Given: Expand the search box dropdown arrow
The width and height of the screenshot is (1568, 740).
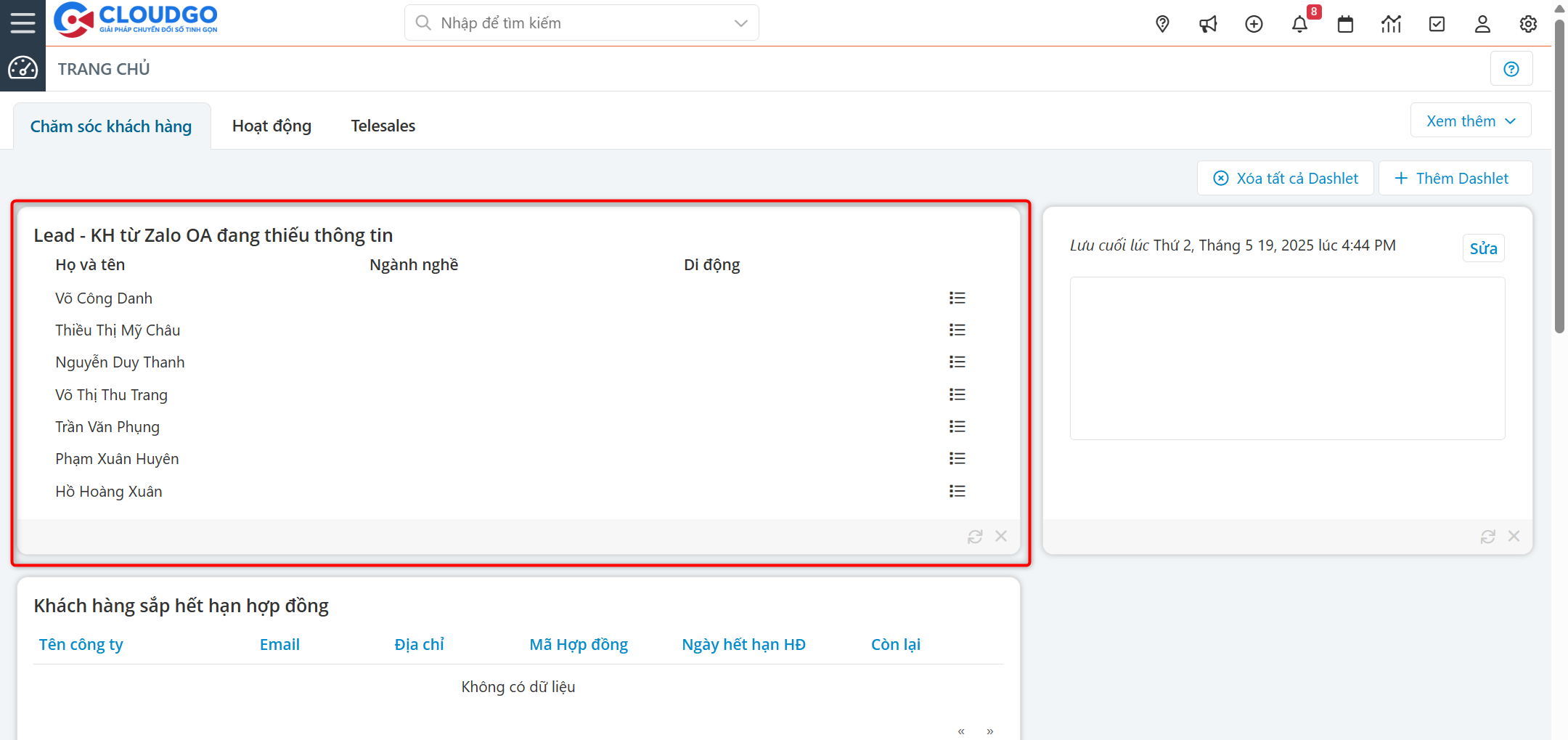Looking at the screenshot, I should tap(740, 23).
